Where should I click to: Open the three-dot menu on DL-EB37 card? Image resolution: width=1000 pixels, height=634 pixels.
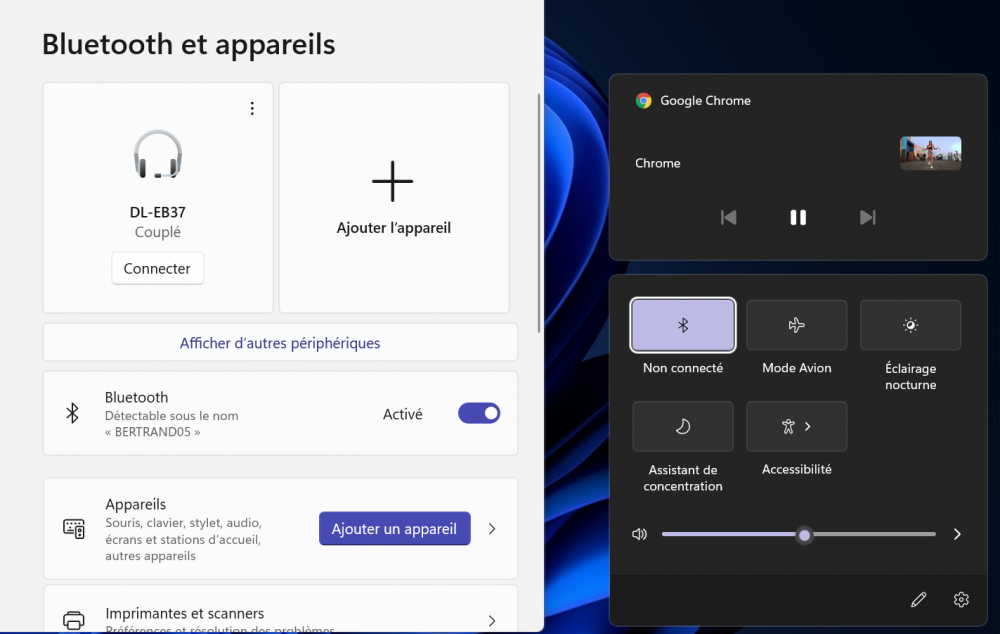coord(252,108)
